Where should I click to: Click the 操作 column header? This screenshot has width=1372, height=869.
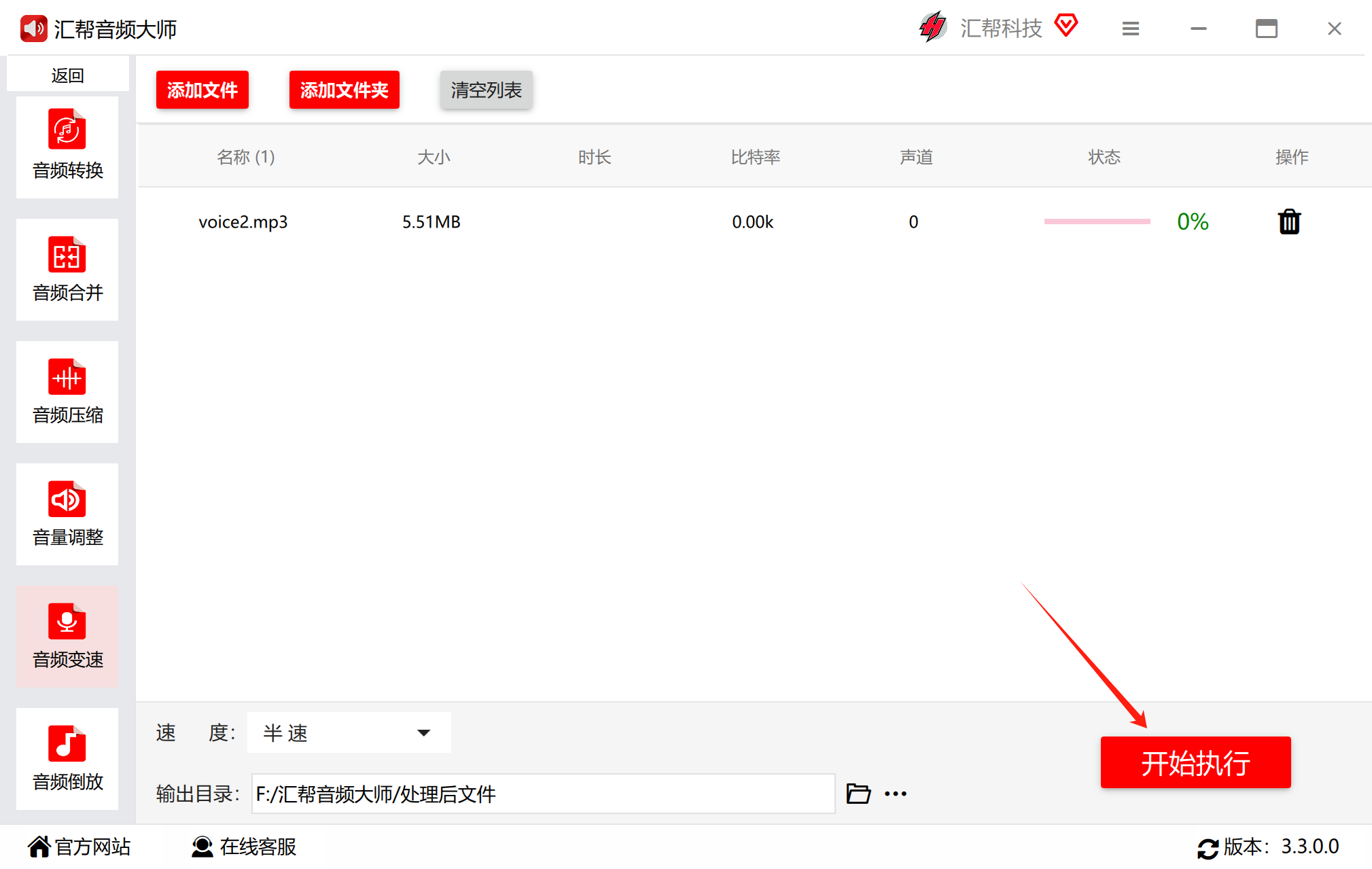1292,157
